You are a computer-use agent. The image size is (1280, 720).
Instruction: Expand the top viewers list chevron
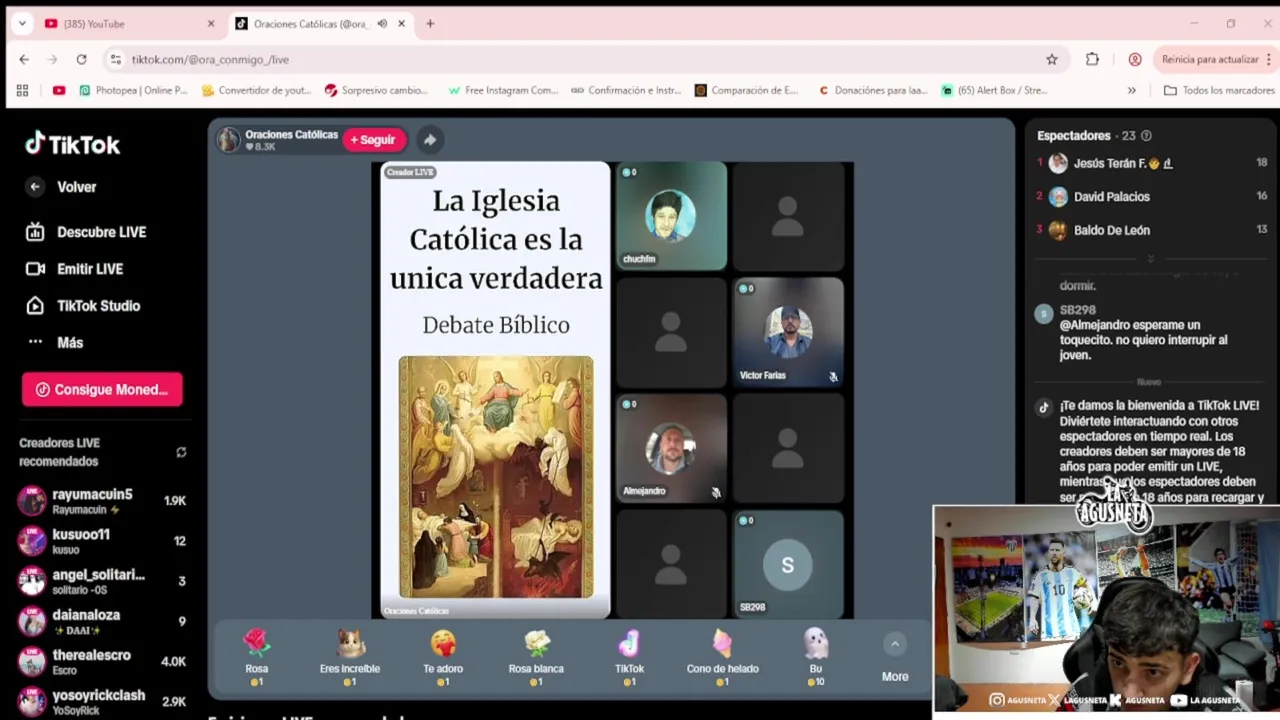click(x=1150, y=259)
